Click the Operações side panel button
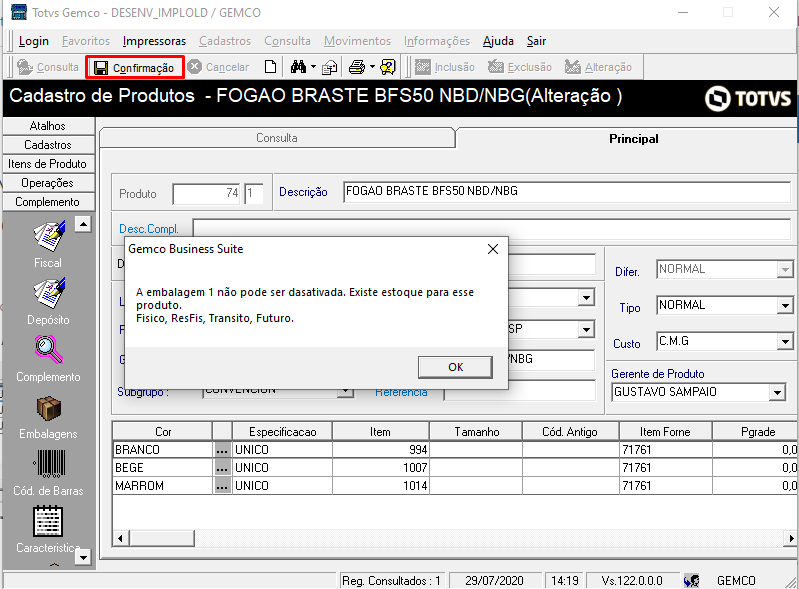The width and height of the screenshot is (799, 589). 48,182
